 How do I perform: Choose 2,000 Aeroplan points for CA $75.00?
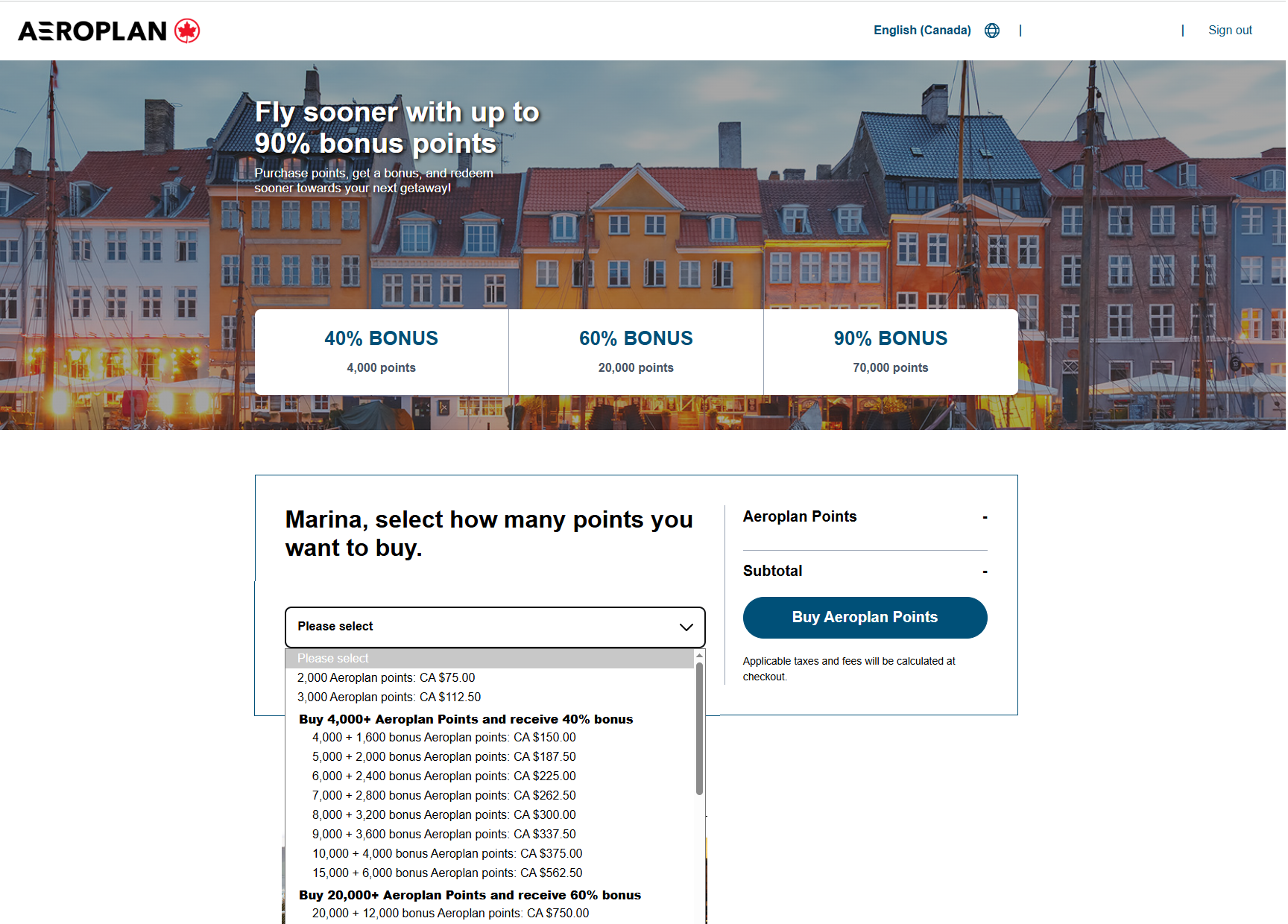(x=386, y=677)
